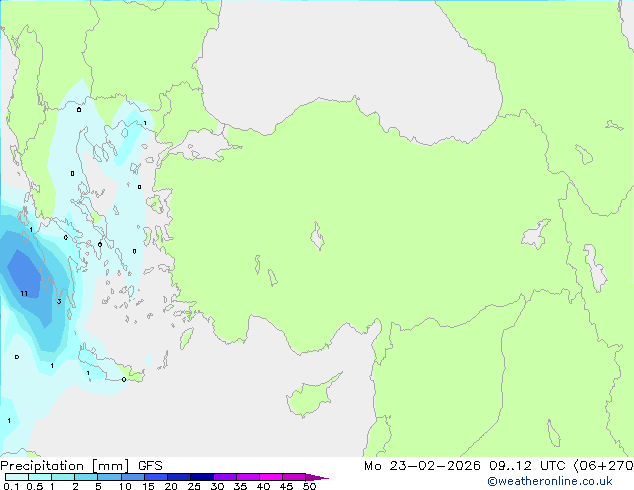The image size is (634, 490).
Task: Pick the 30–35 mm purple legend swatch
Action: click(225, 477)
